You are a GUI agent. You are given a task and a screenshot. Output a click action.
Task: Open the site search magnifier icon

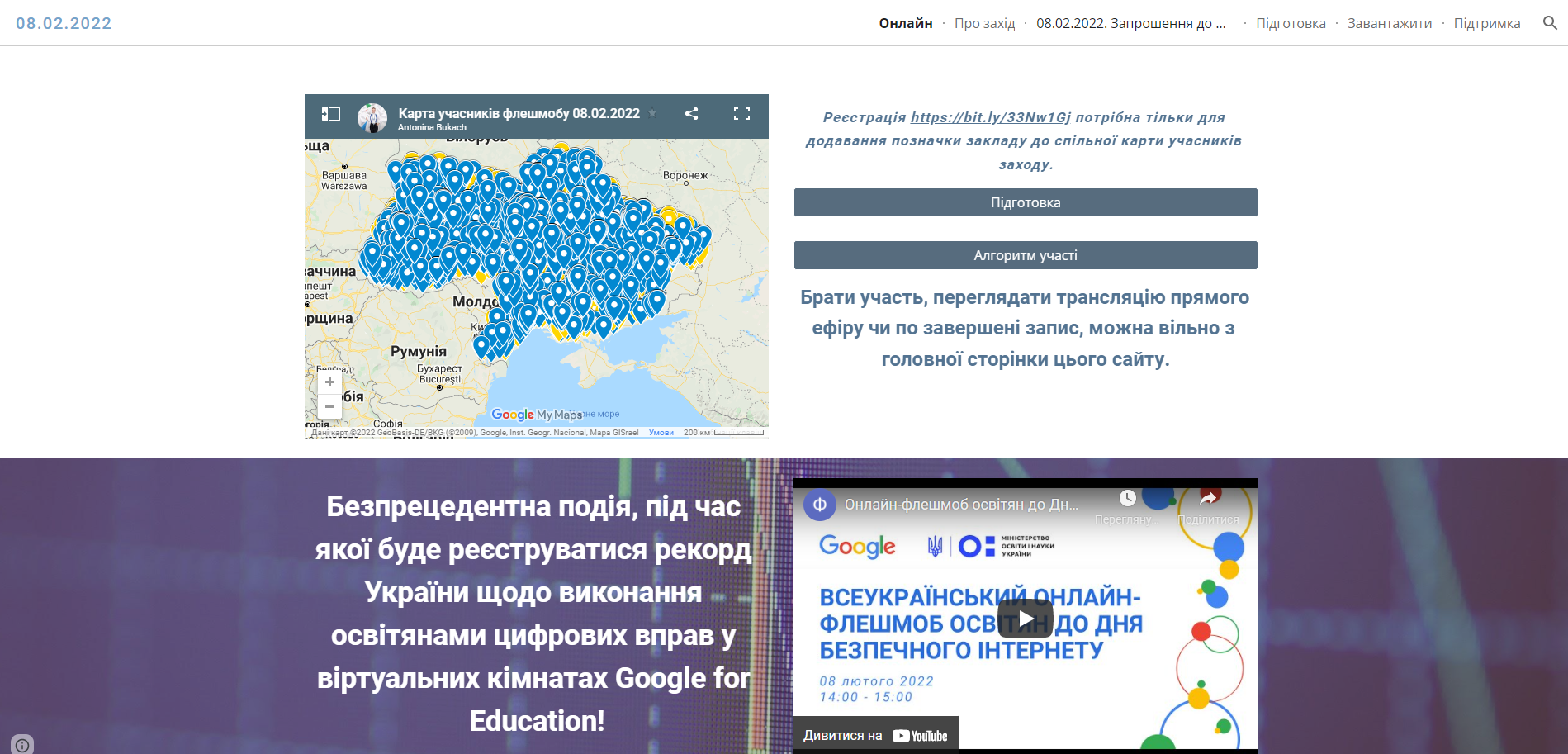coord(1550,23)
